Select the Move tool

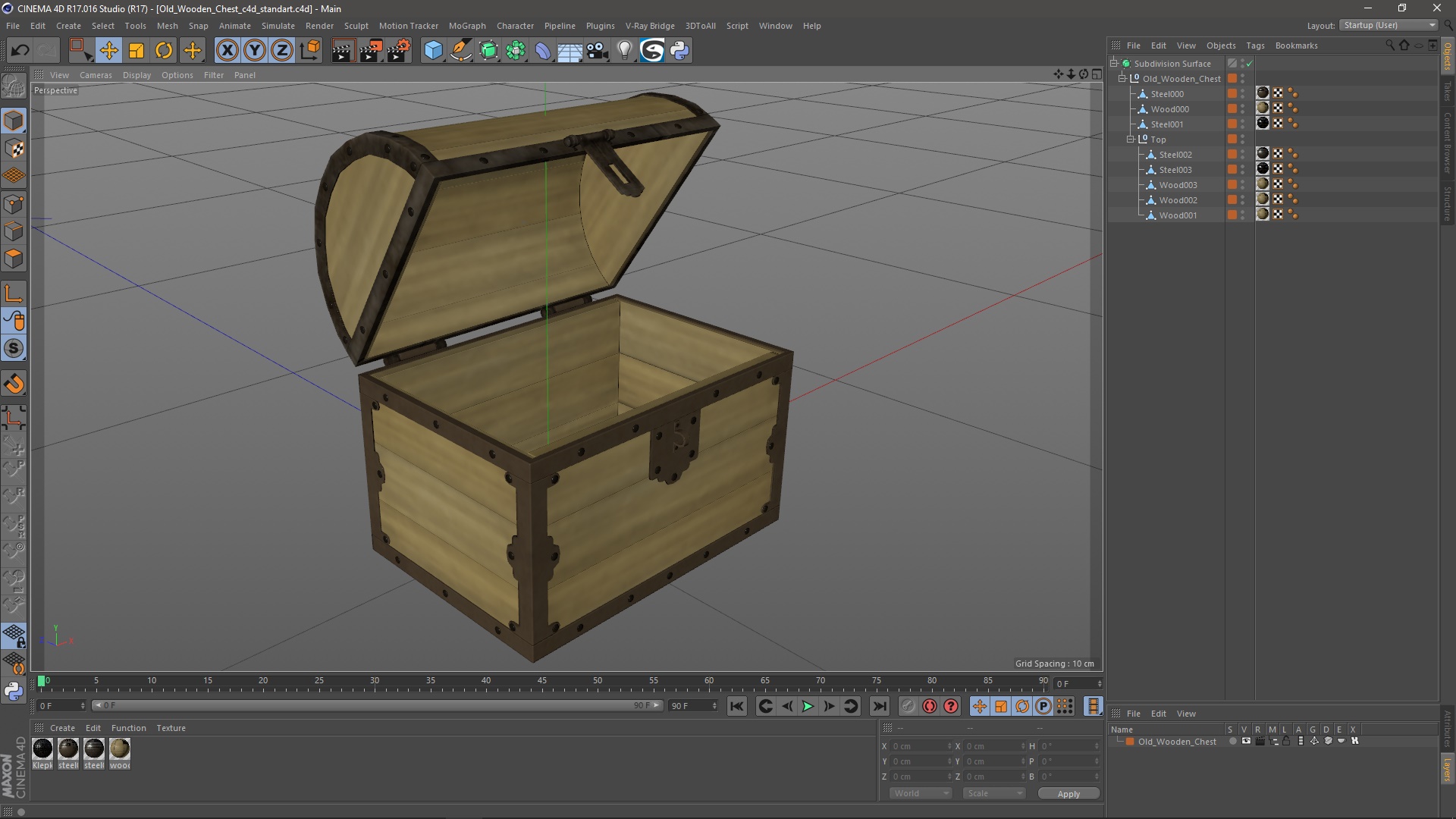tap(109, 50)
